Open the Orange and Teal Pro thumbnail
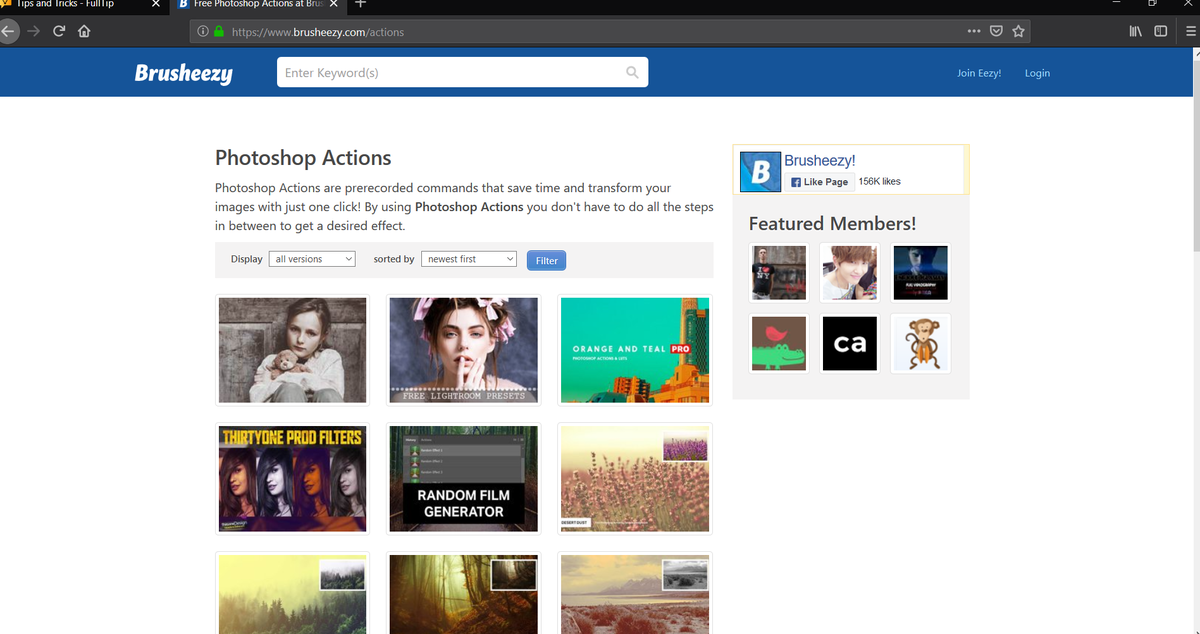Screen dimensions: 1200x634 (635, 350)
